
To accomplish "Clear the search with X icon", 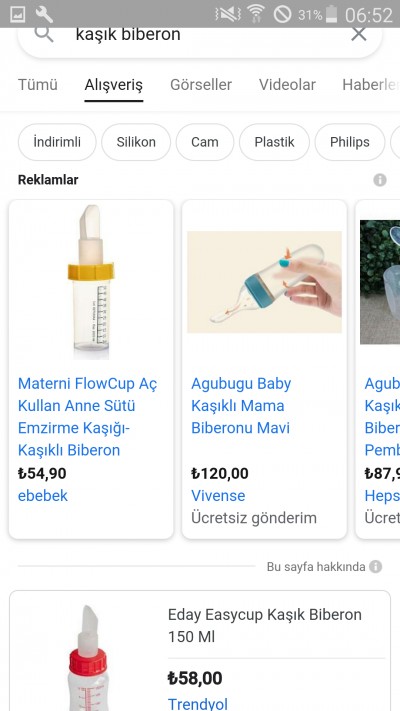I will point(359,34).
